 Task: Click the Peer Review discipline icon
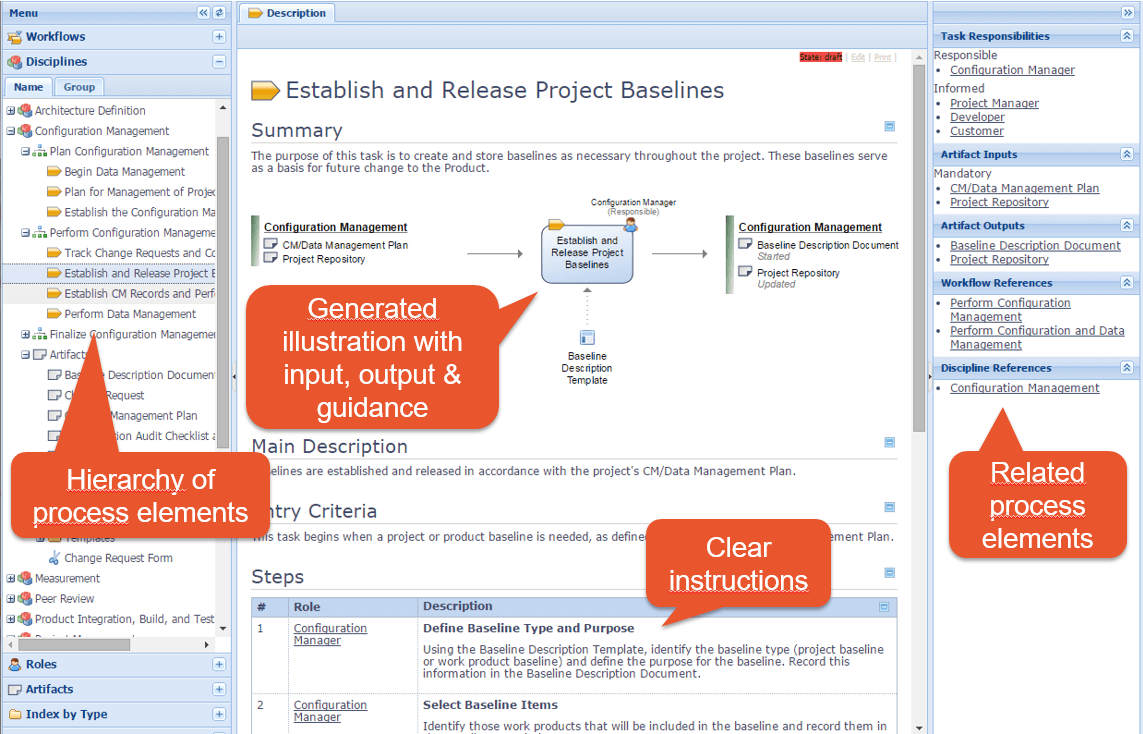pyautogui.click(x=25, y=599)
